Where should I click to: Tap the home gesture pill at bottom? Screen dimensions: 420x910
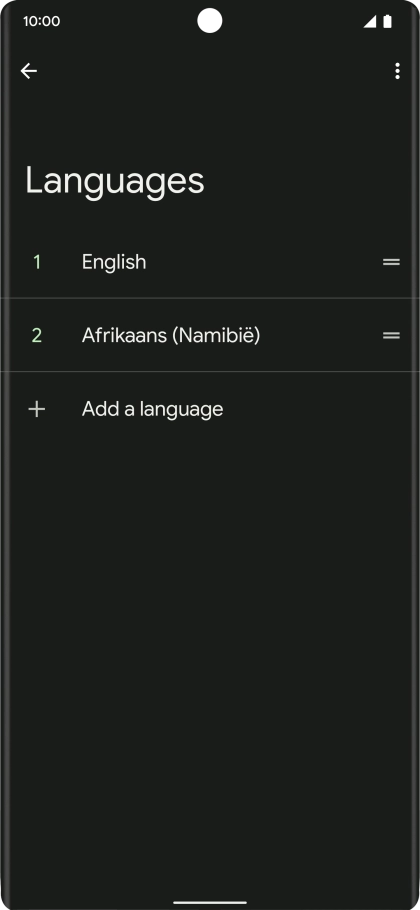210,902
